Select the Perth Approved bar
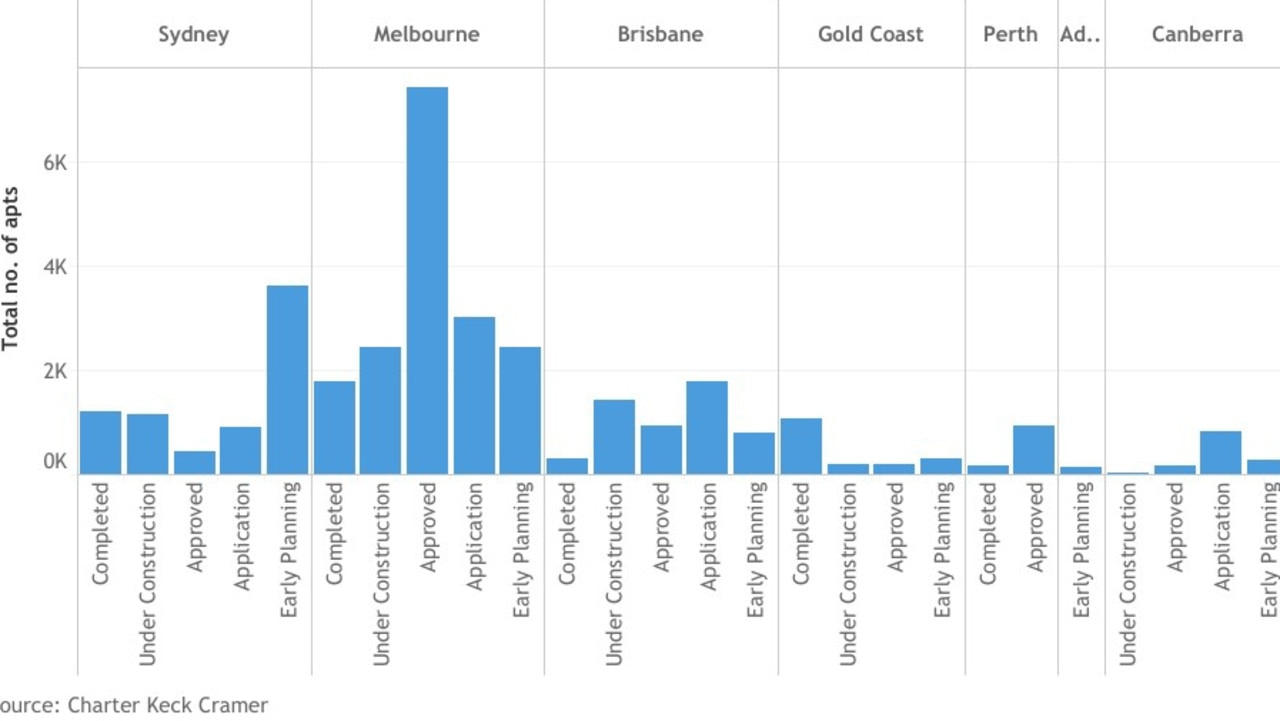 click(x=1034, y=450)
